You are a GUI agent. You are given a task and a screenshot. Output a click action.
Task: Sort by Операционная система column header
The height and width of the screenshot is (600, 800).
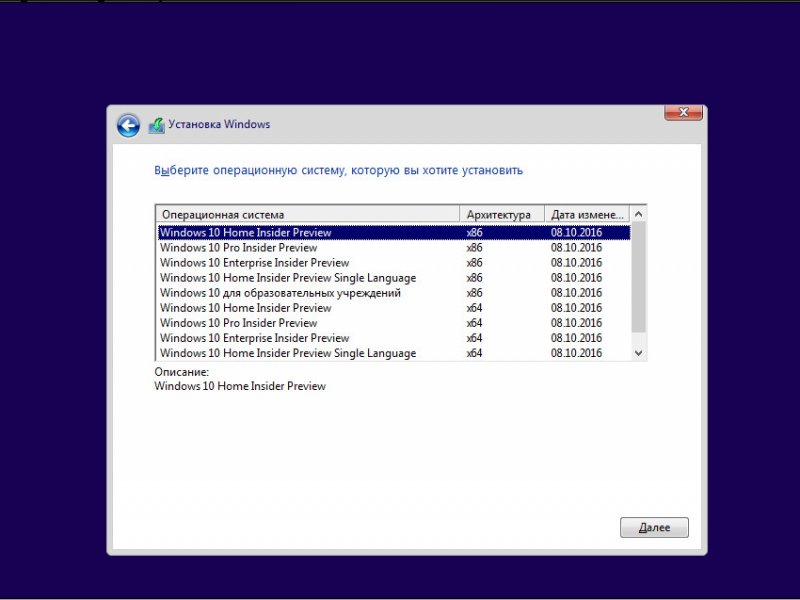[308, 214]
